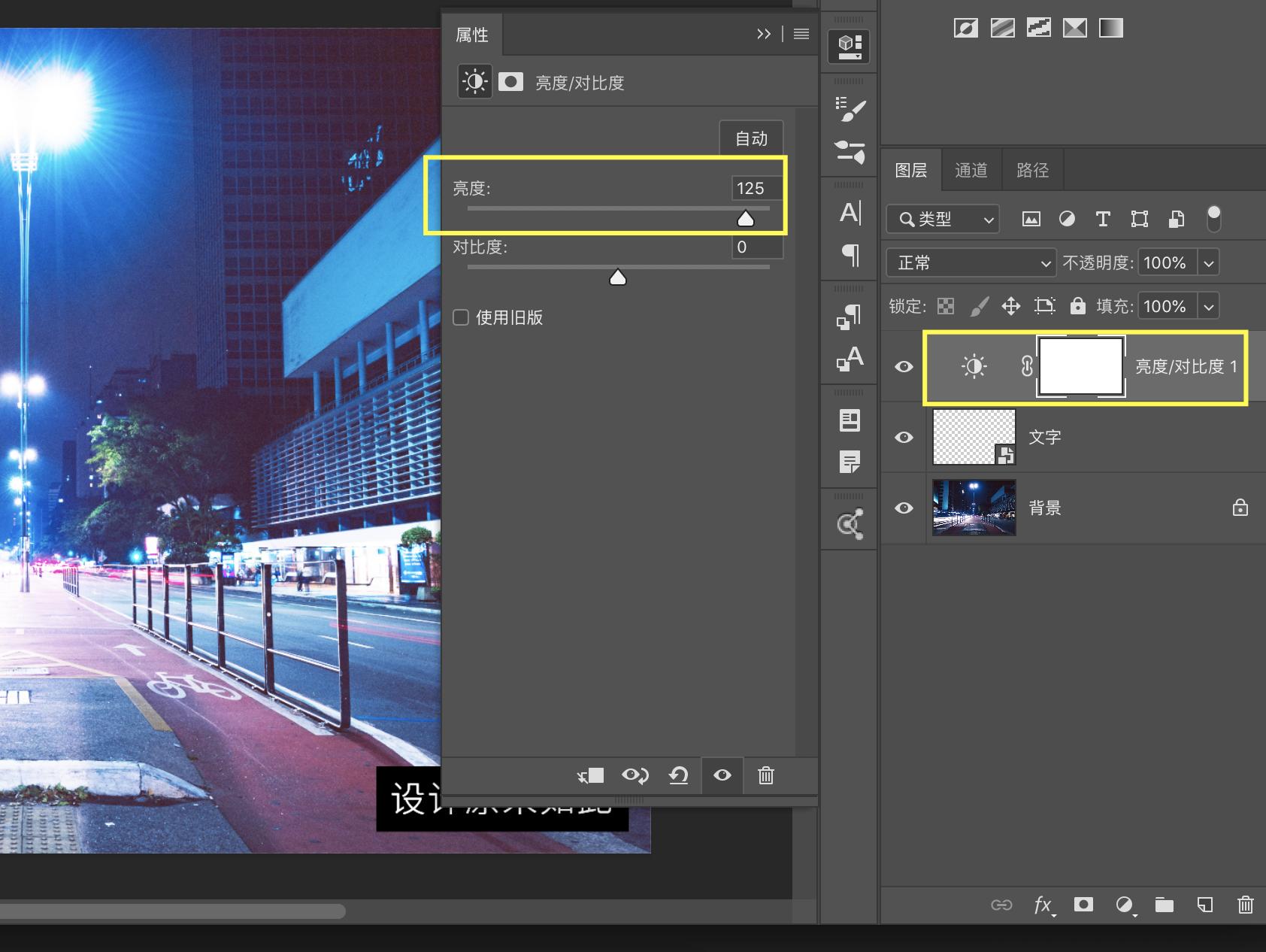Switch to the 路径 tab
Viewport: 1266px width, 952px height.
(x=1032, y=171)
